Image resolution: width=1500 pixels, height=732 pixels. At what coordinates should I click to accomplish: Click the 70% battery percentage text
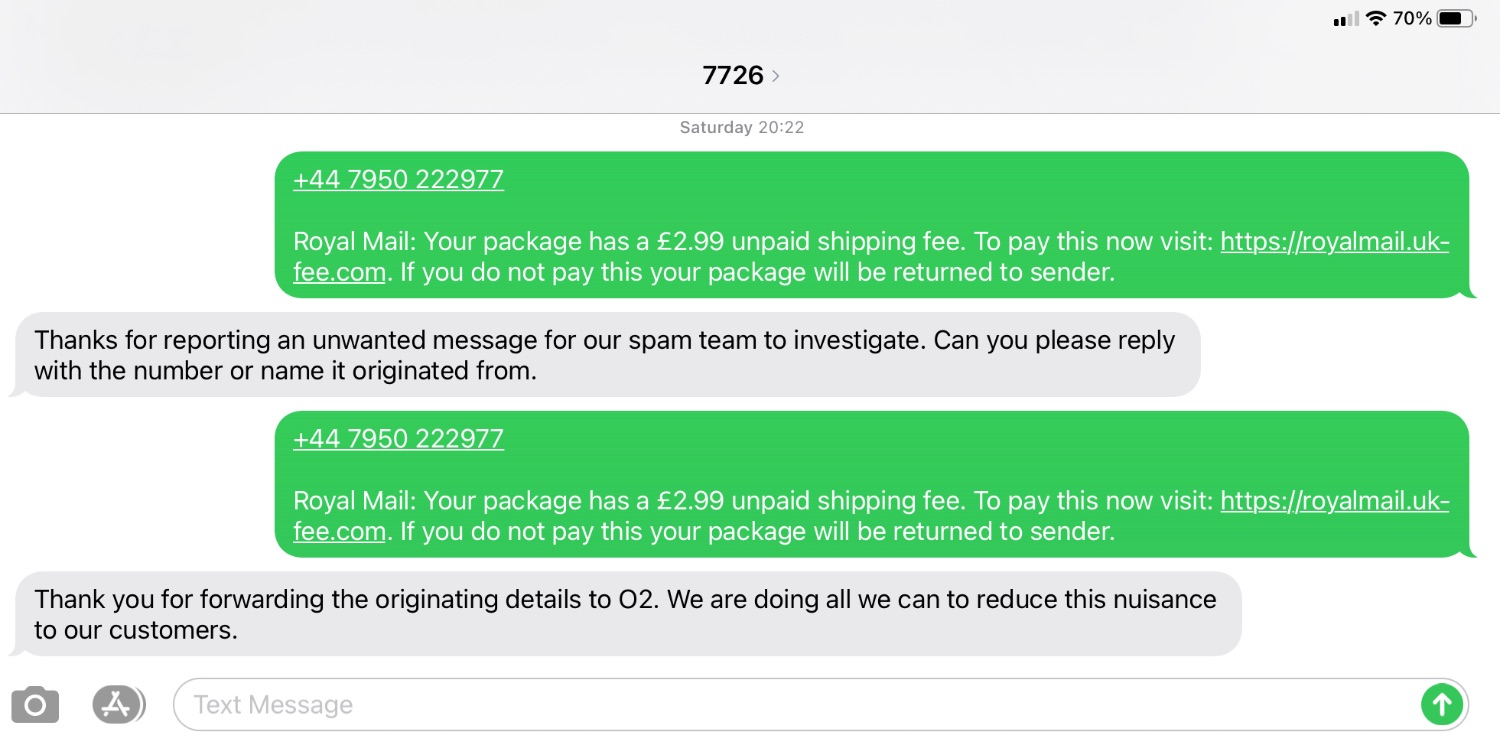click(x=1412, y=19)
